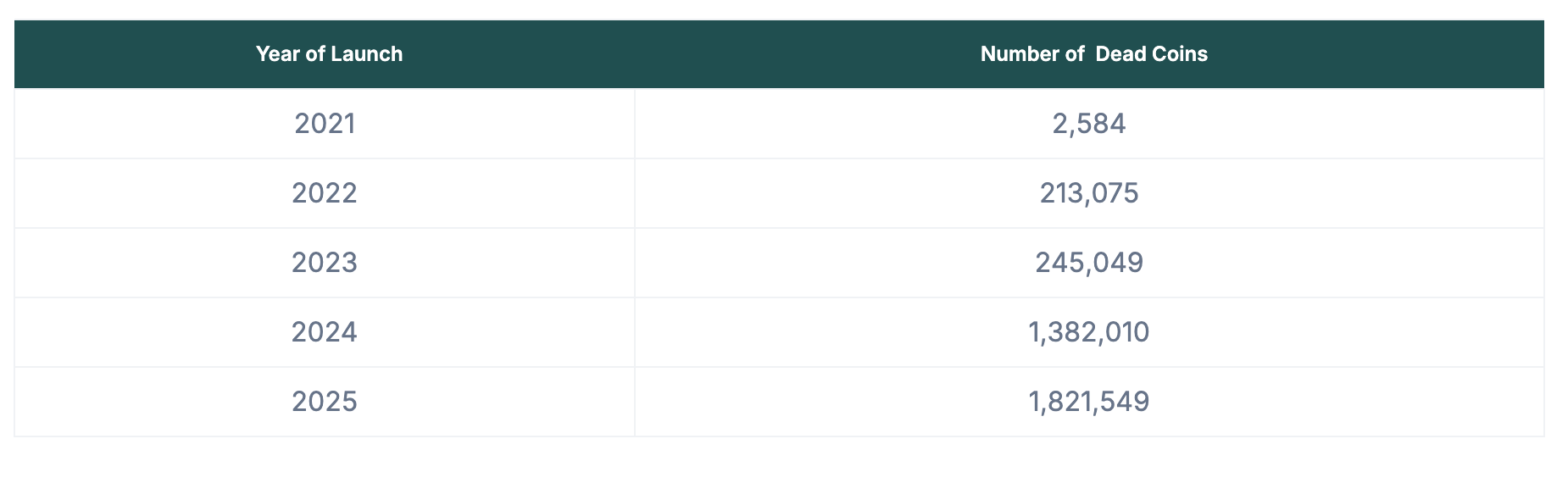
Task: Select the 2023 year cell
Action: coord(325,263)
